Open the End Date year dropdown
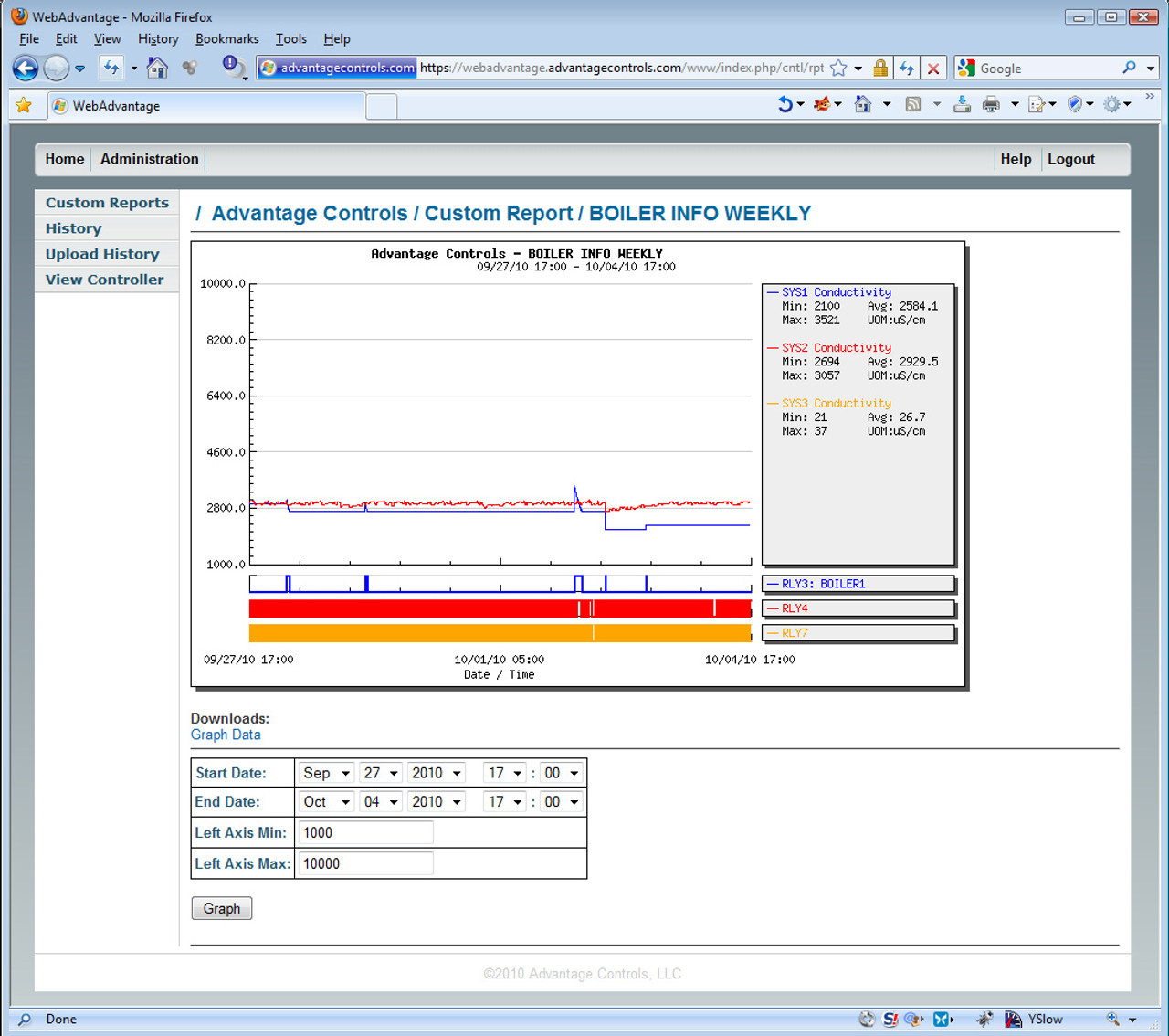 click(x=437, y=802)
